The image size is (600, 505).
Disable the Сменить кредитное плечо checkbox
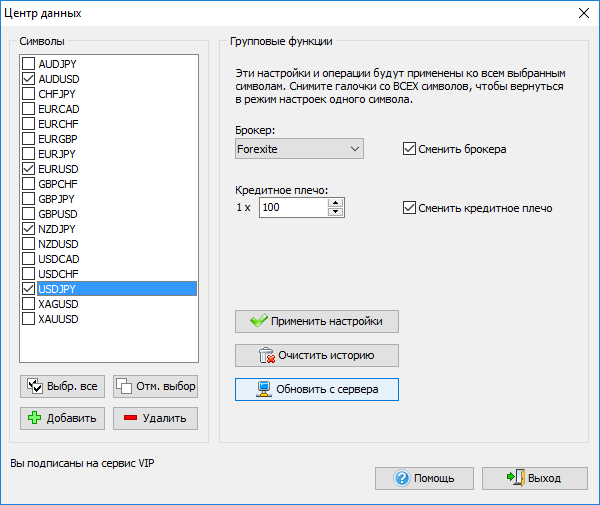point(408,208)
